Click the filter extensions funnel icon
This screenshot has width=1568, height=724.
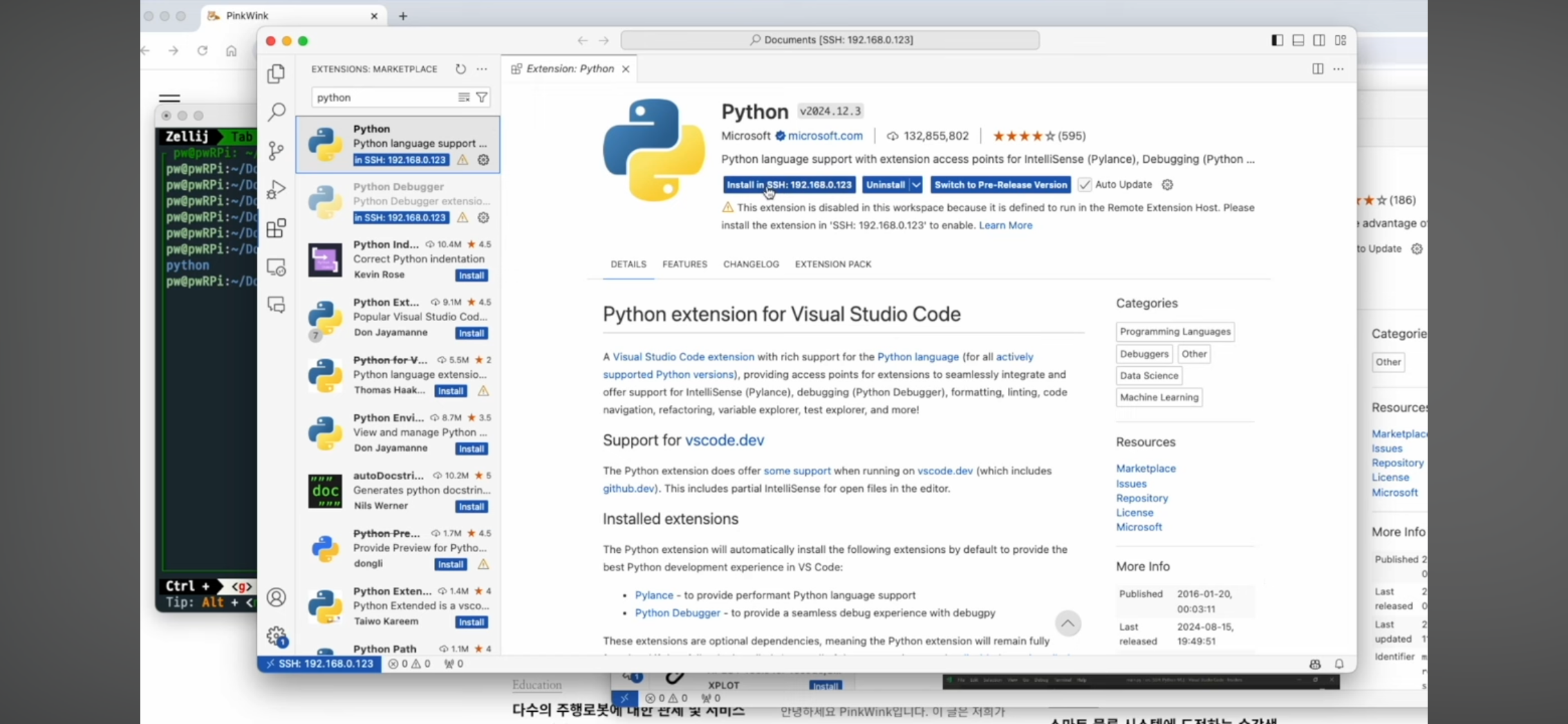click(x=481, y=97)
